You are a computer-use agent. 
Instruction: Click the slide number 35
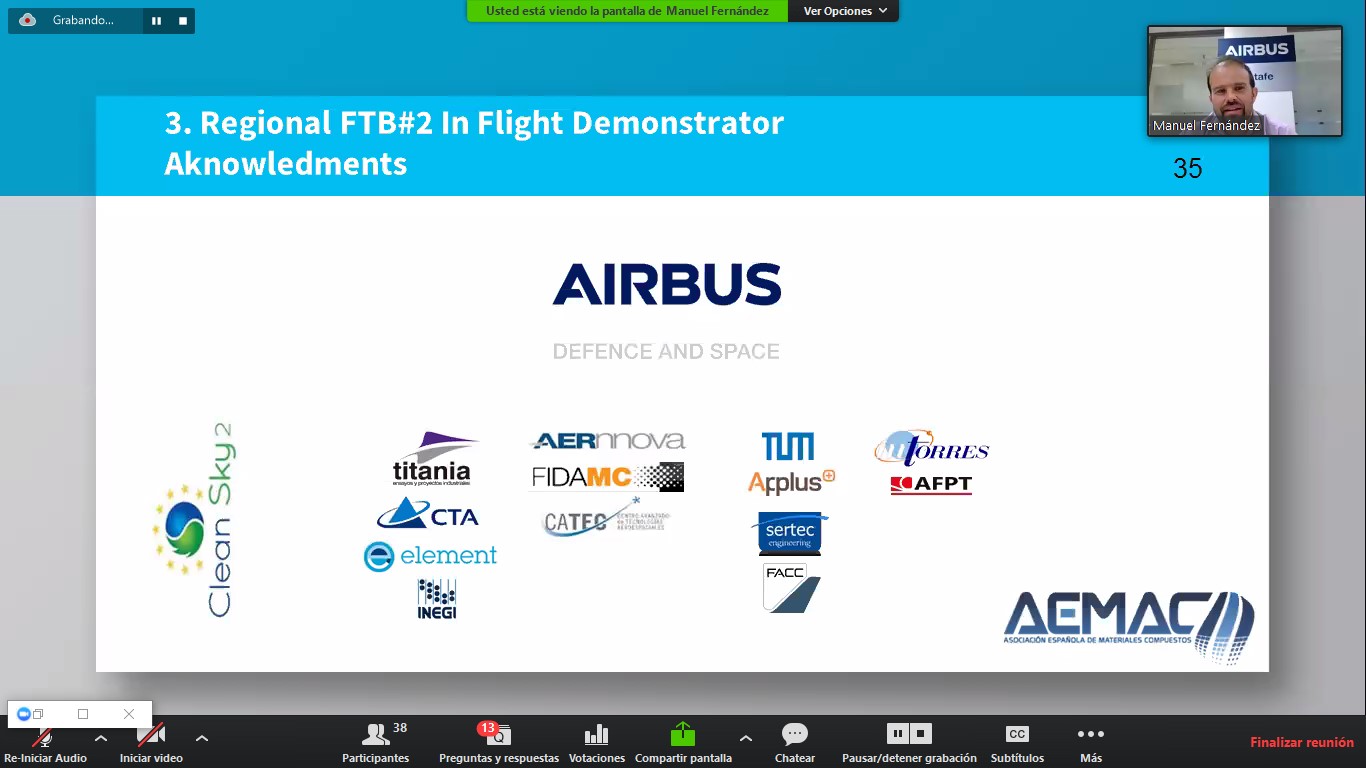tap(1187, 168)
